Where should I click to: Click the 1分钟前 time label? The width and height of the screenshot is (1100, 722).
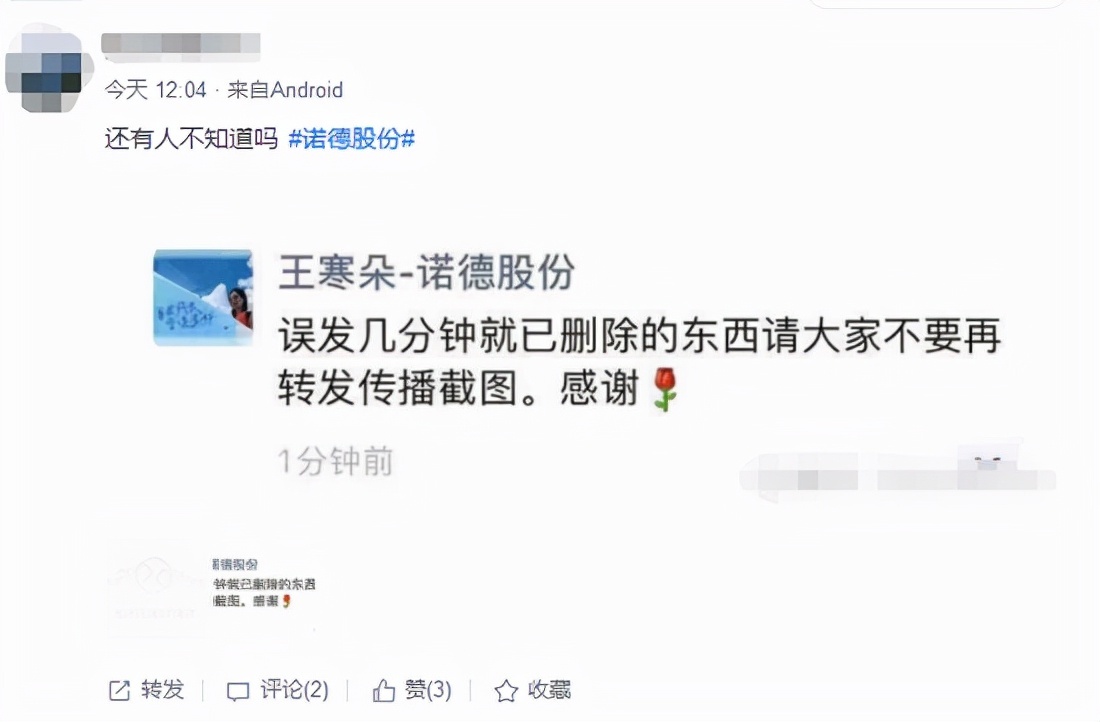pos(335,462)
